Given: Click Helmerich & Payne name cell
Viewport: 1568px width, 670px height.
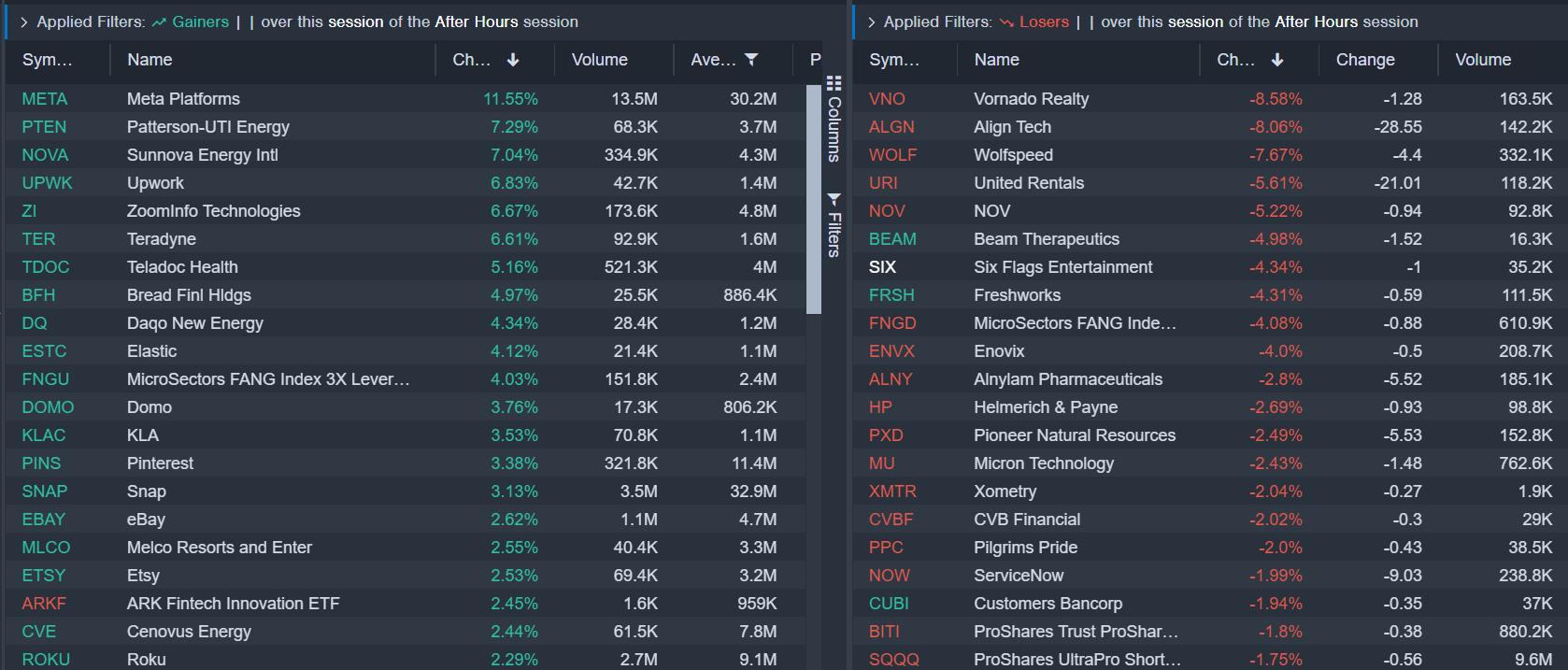Looking at the screenshot, I should coord(1046,407).
